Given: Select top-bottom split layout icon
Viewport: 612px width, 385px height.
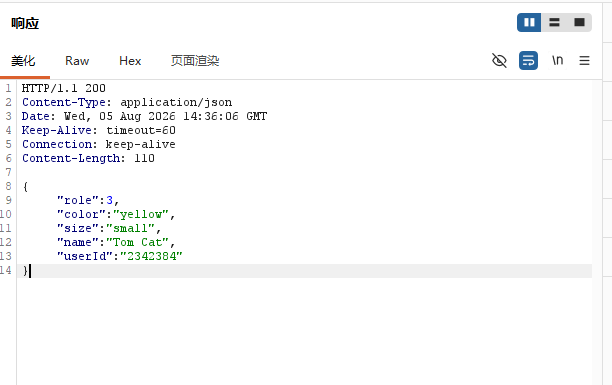Looking at the screenshot, I should pos(554,22).
